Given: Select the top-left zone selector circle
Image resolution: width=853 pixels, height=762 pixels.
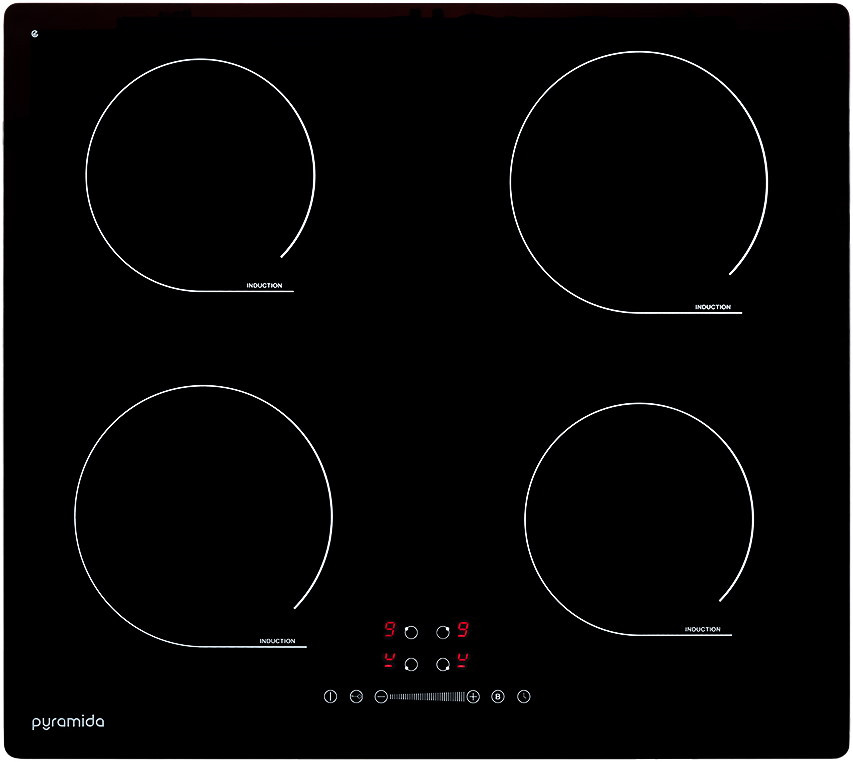Looking at the screenshot, I should (x=410, y=632).
